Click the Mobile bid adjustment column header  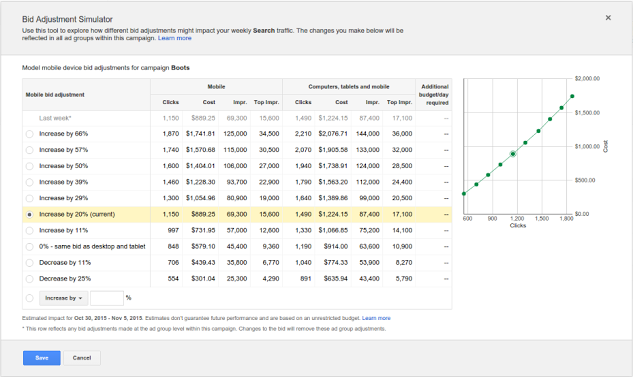pyautogui.click(x=55, y=94)
